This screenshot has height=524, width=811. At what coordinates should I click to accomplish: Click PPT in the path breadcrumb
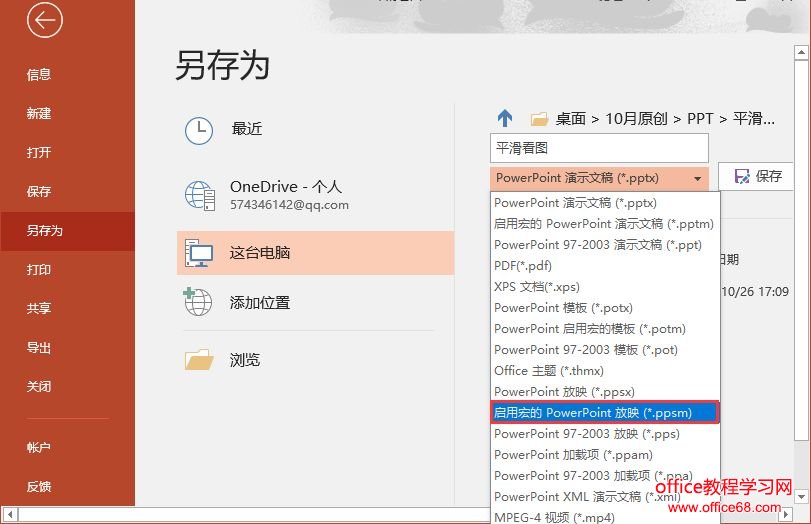(700, 119)
